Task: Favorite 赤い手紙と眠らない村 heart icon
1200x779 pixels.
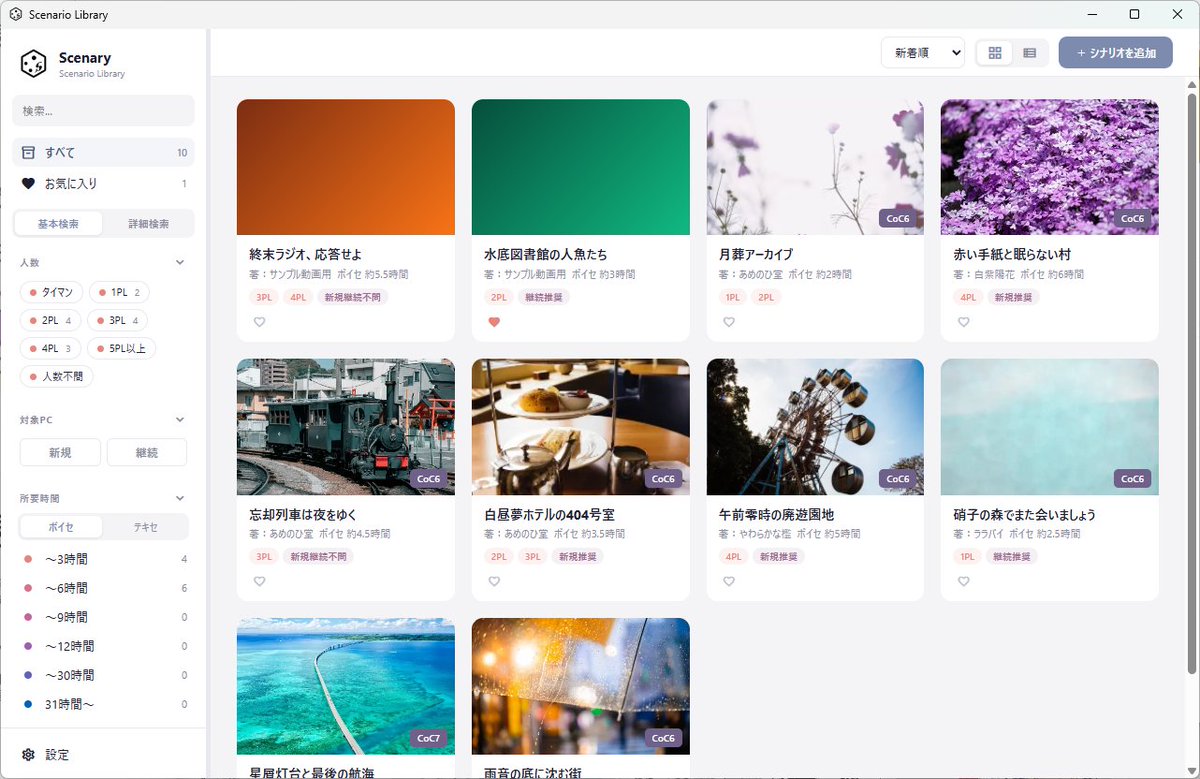Action: click(963, 322)
